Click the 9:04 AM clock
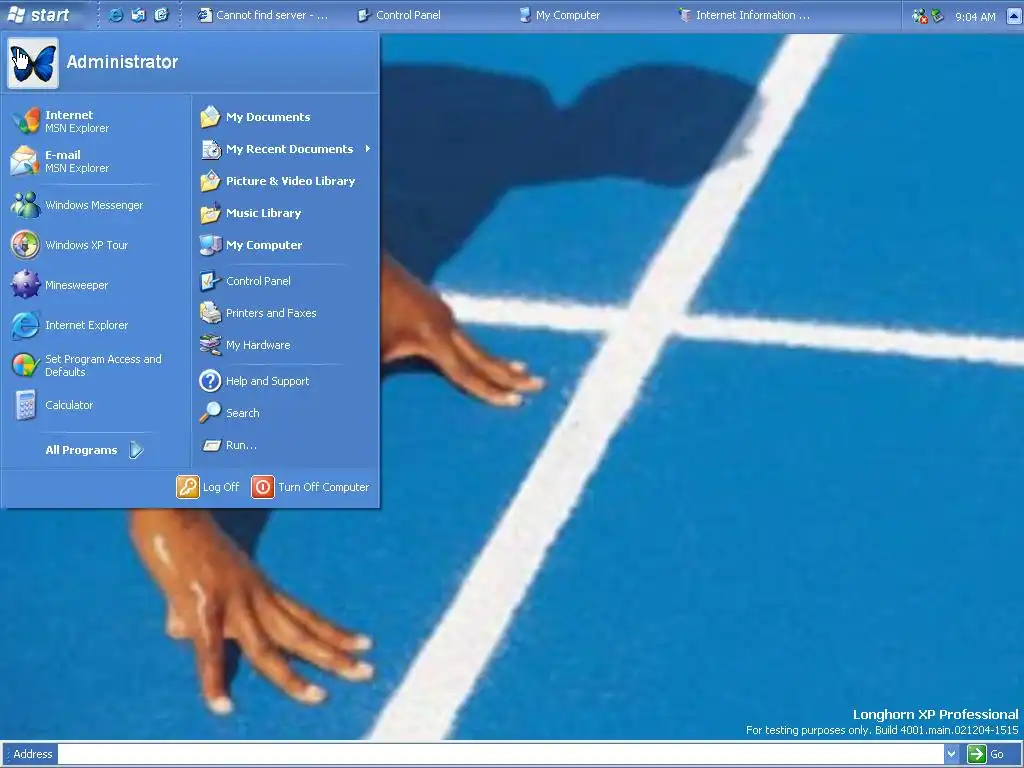This screenshot has width=1024, height=768. click(x=975, y=16)
